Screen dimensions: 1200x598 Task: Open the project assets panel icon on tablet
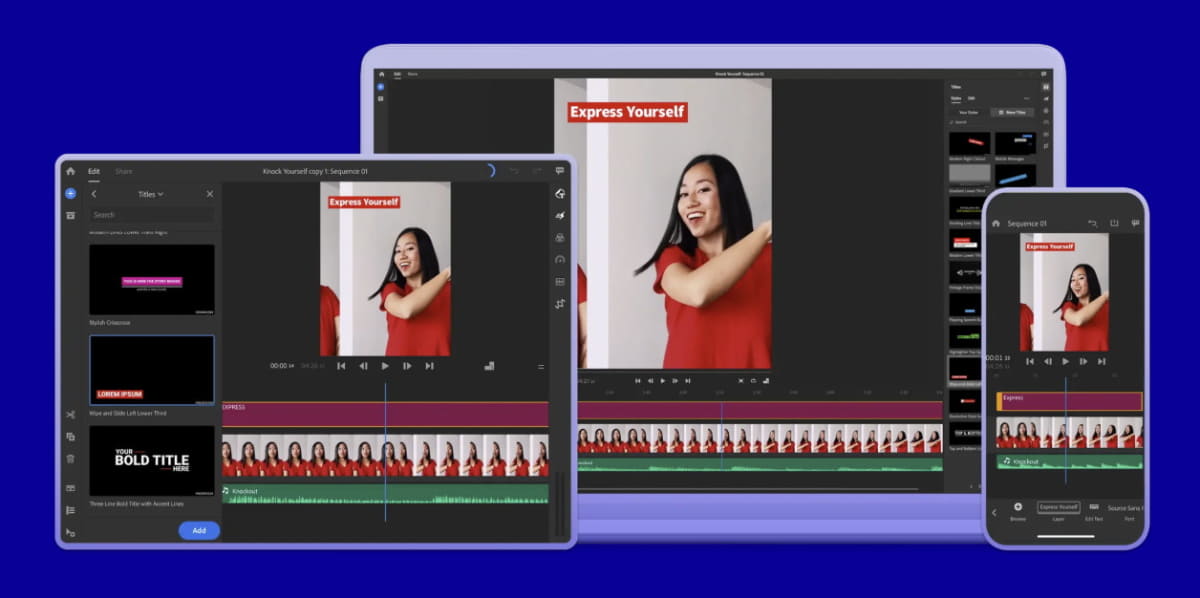[x=70, y=215]
